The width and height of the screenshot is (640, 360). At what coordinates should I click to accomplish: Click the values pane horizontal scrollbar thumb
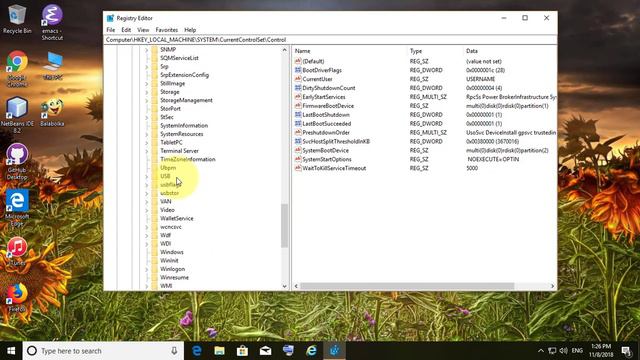click(407, 286)
